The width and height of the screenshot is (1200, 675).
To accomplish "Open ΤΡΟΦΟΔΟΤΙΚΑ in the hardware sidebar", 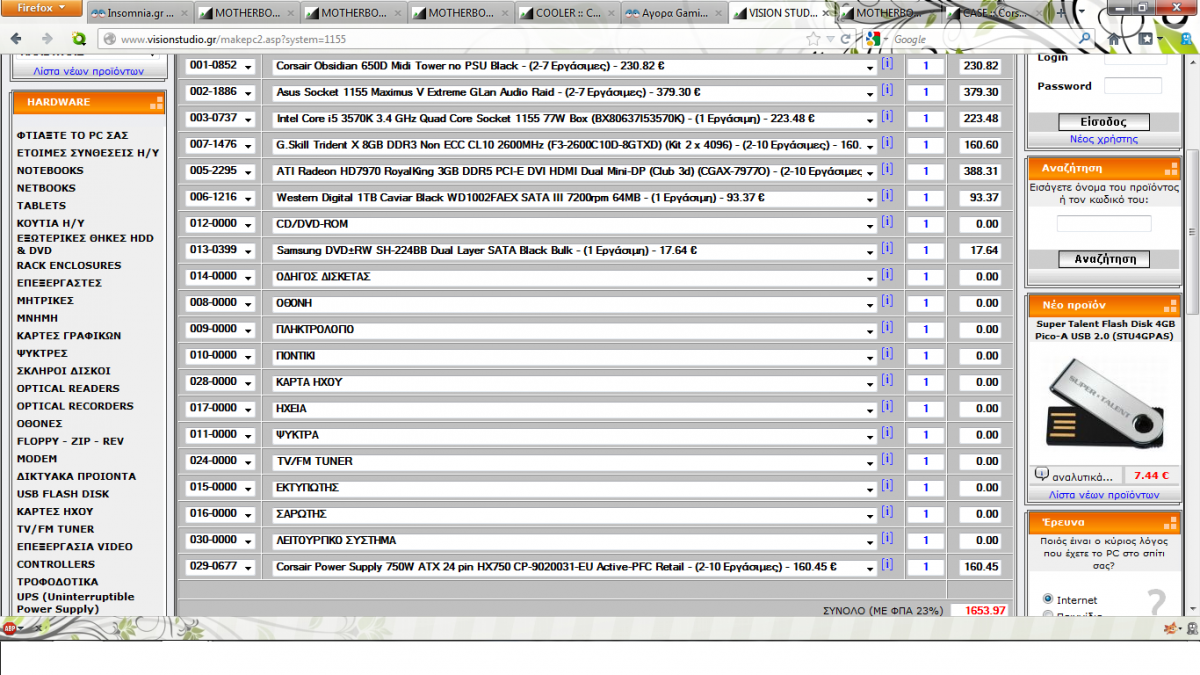I will point(57,581).
